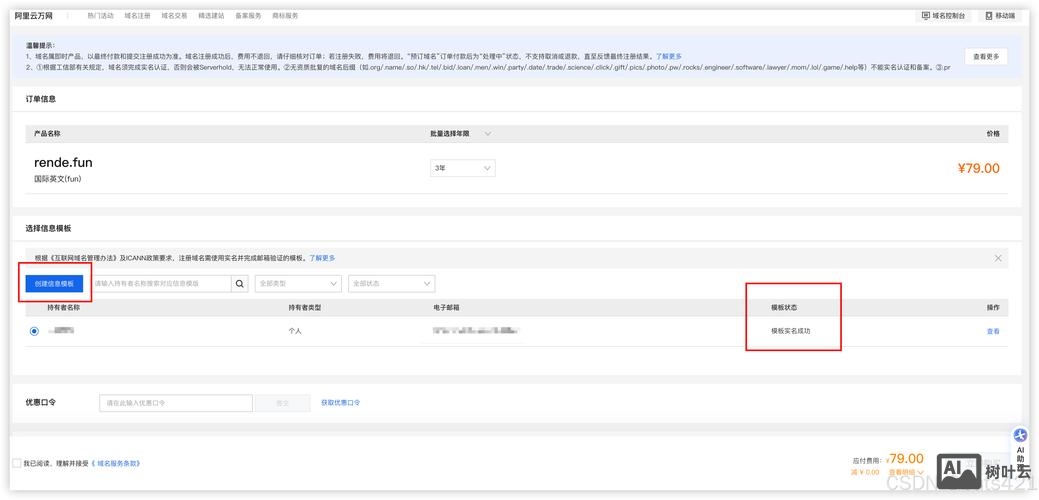The height and width of the screenshot is (500, 1039).
Task: Open the 3年 registration period dropdown
Action: tap(462, 168)
